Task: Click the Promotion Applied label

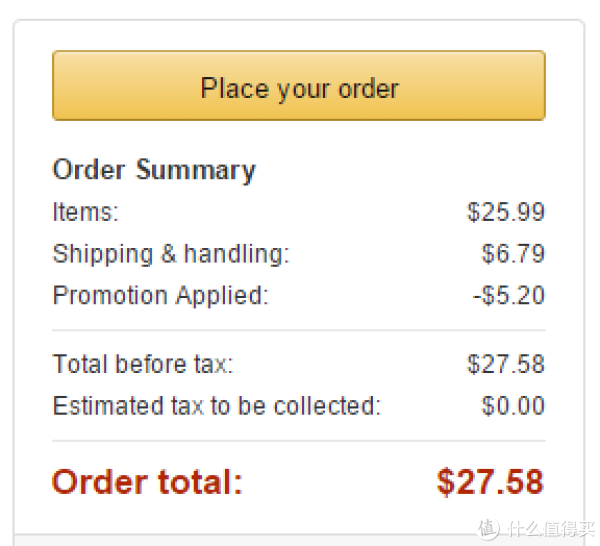Action: coord(161,296)
